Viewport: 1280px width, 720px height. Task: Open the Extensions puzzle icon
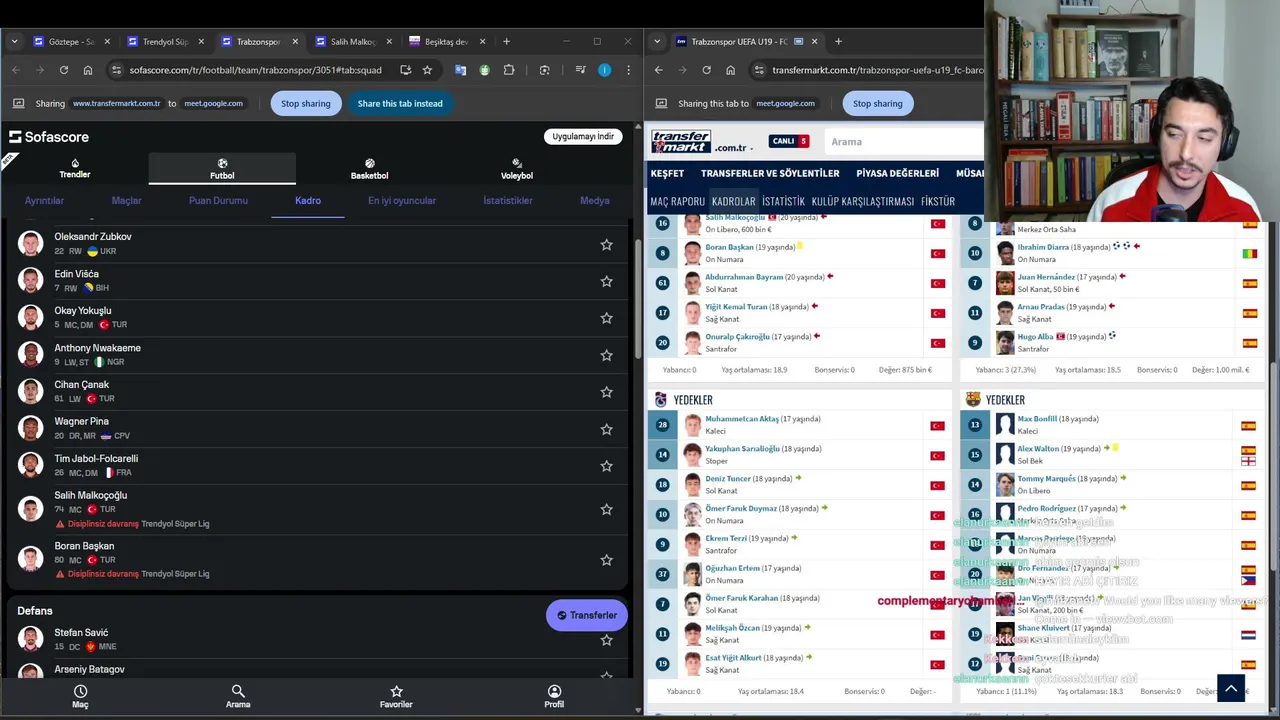pyautogui.click(x=509, y=70)
